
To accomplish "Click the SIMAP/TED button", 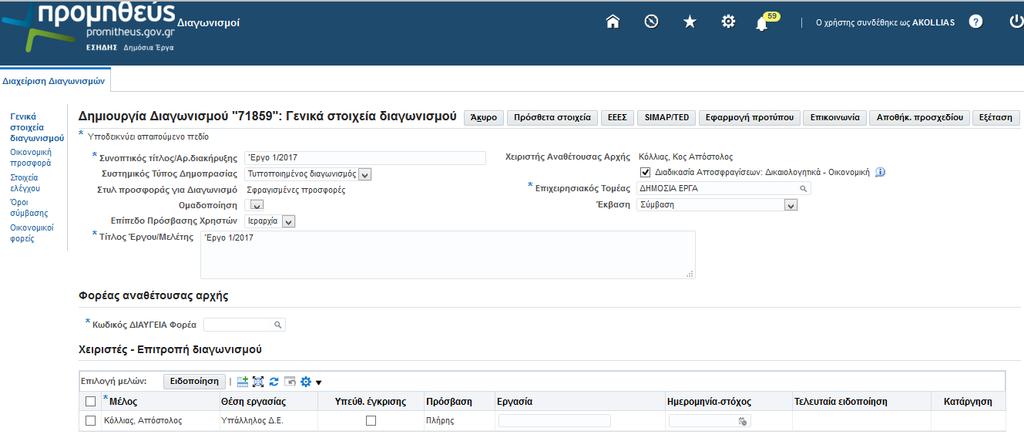I will pyautogui.click(x=666, y=117).
